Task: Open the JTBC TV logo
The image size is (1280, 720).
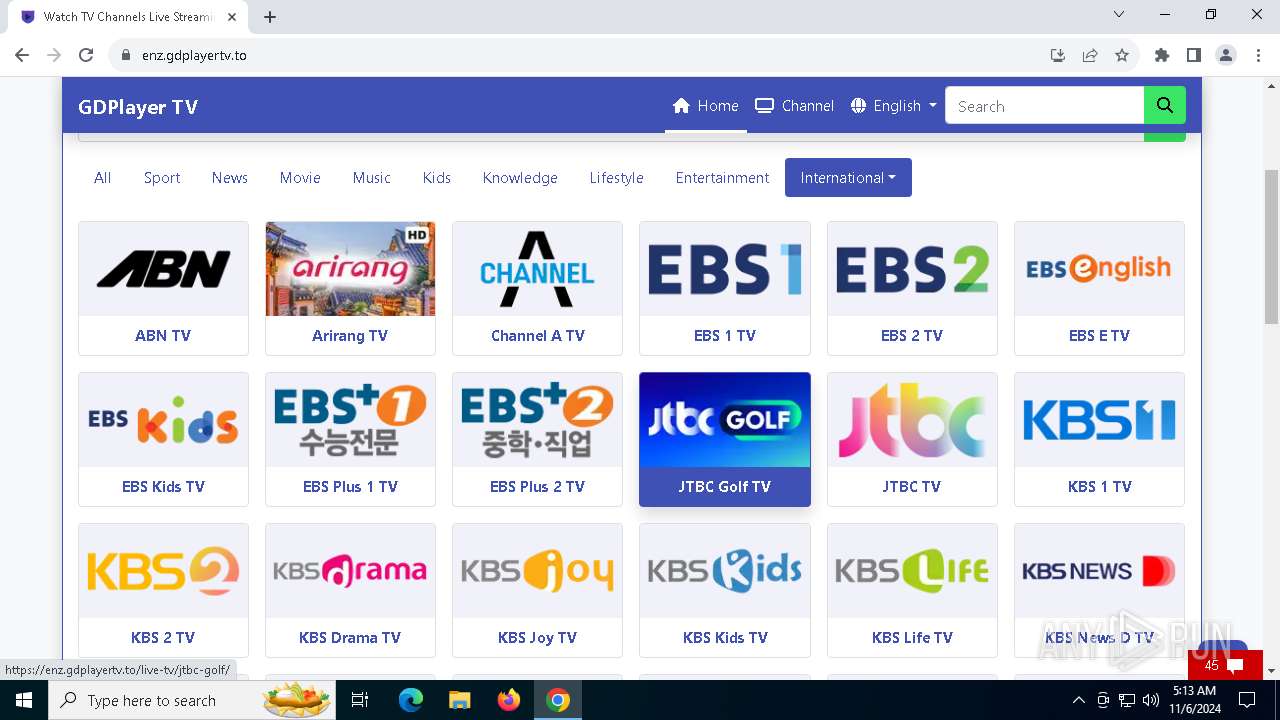Action: pyautogui.click(x=912, y=420)
